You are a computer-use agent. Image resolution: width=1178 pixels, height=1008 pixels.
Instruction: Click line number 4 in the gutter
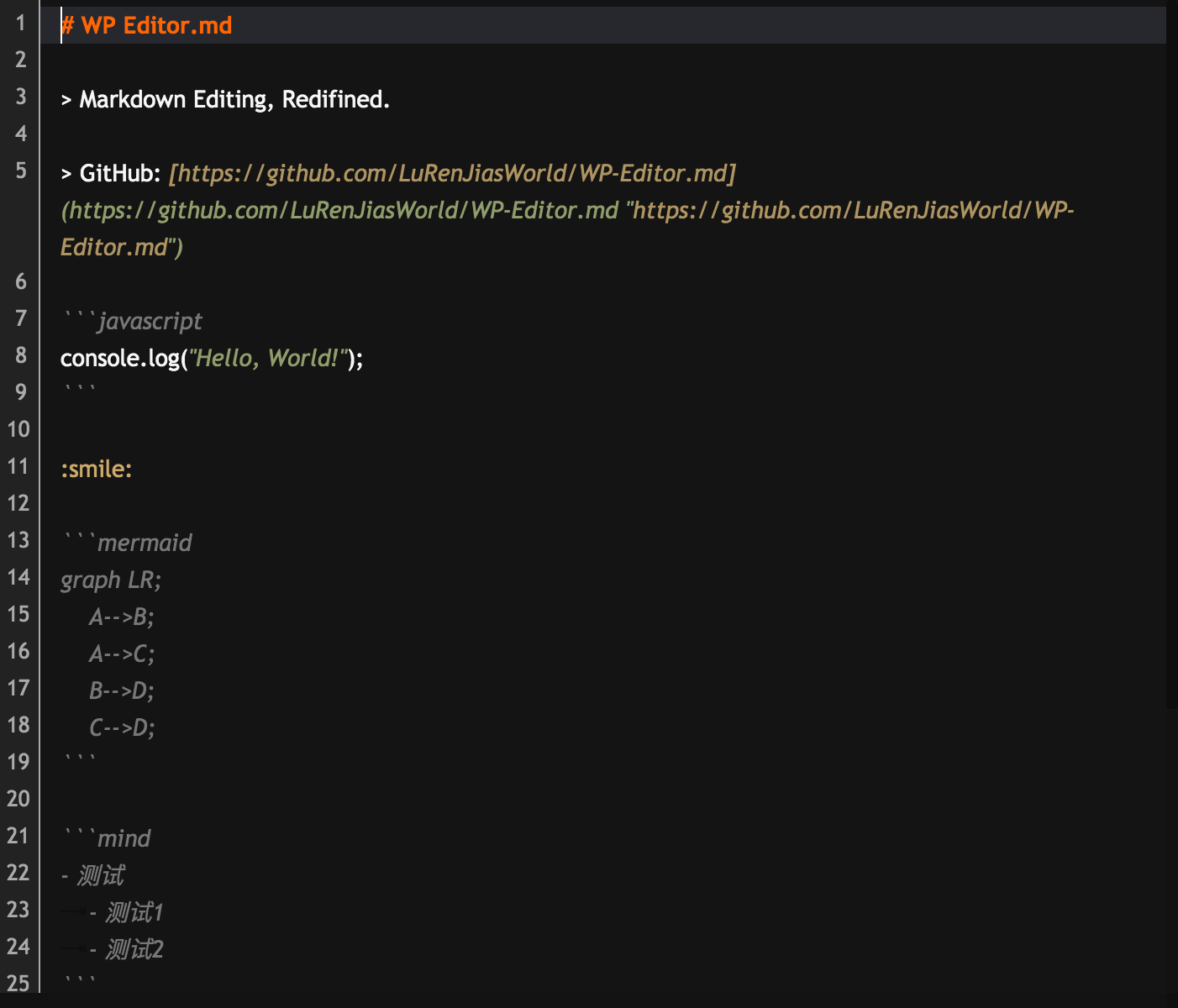tap(21, 134)
